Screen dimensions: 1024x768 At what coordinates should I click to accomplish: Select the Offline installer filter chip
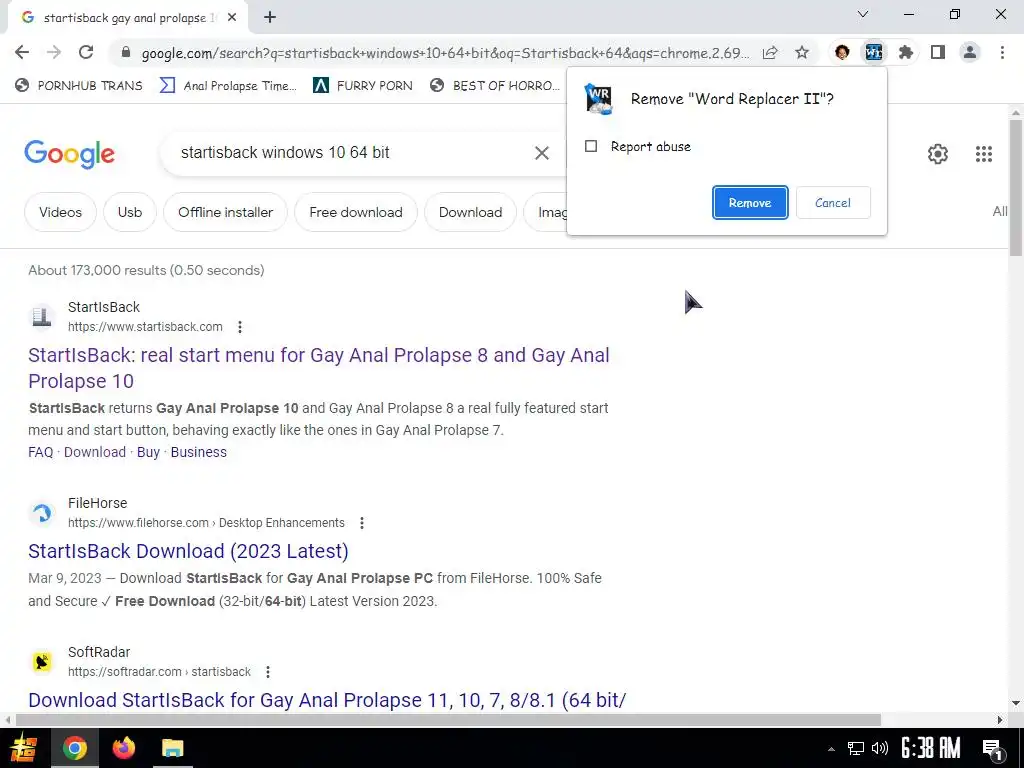coord(225,212)
